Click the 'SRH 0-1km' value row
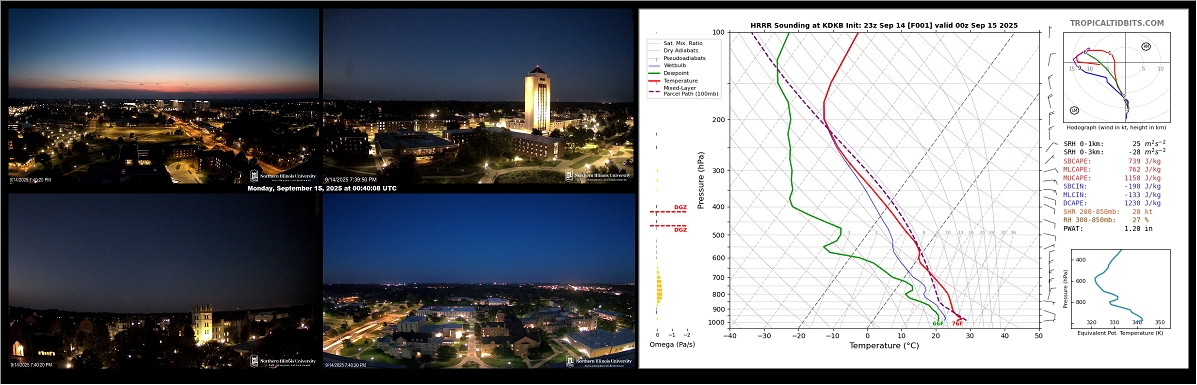 click(x=1114, y=144)
